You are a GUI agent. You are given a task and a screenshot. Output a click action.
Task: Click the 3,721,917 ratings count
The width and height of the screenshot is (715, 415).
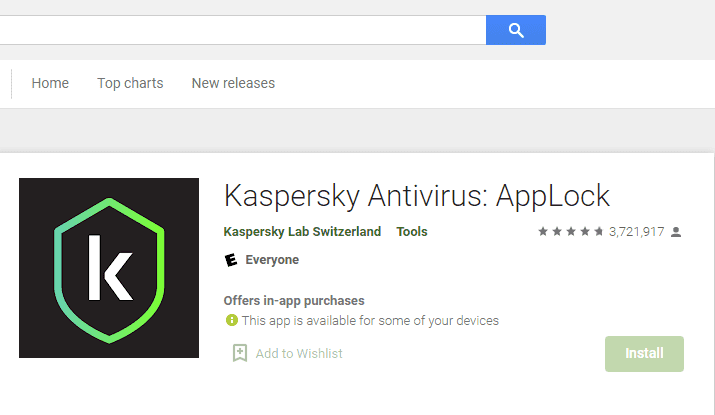point(637,232)
